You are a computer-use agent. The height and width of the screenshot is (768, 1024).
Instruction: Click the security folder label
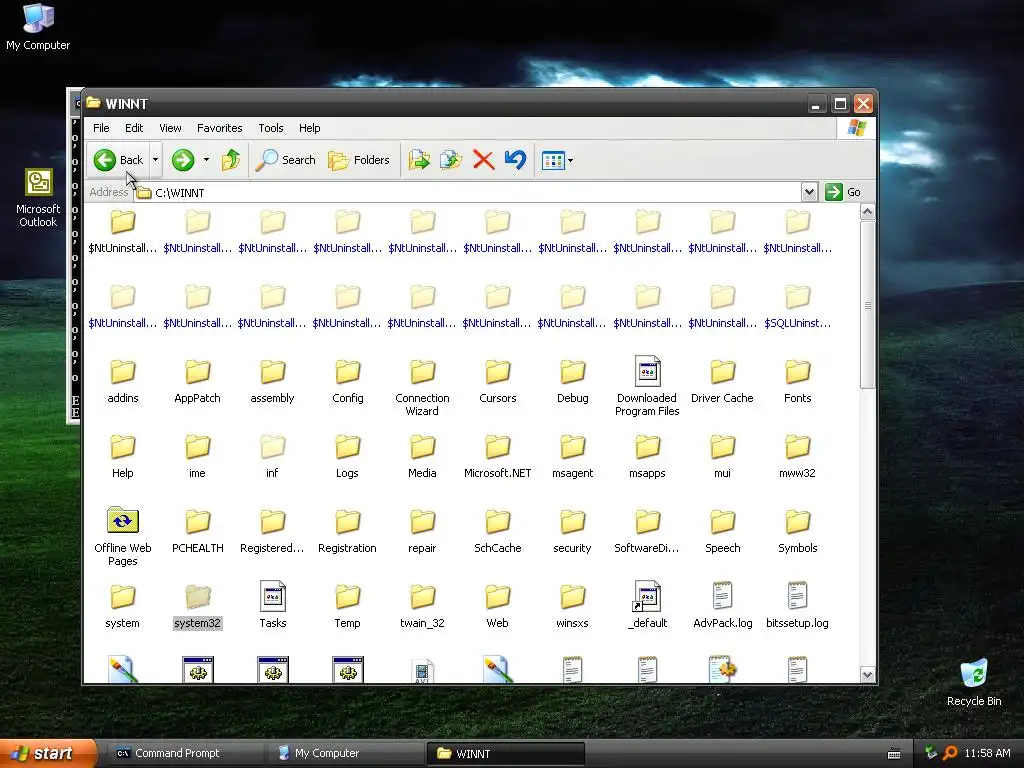coord(572,549)
